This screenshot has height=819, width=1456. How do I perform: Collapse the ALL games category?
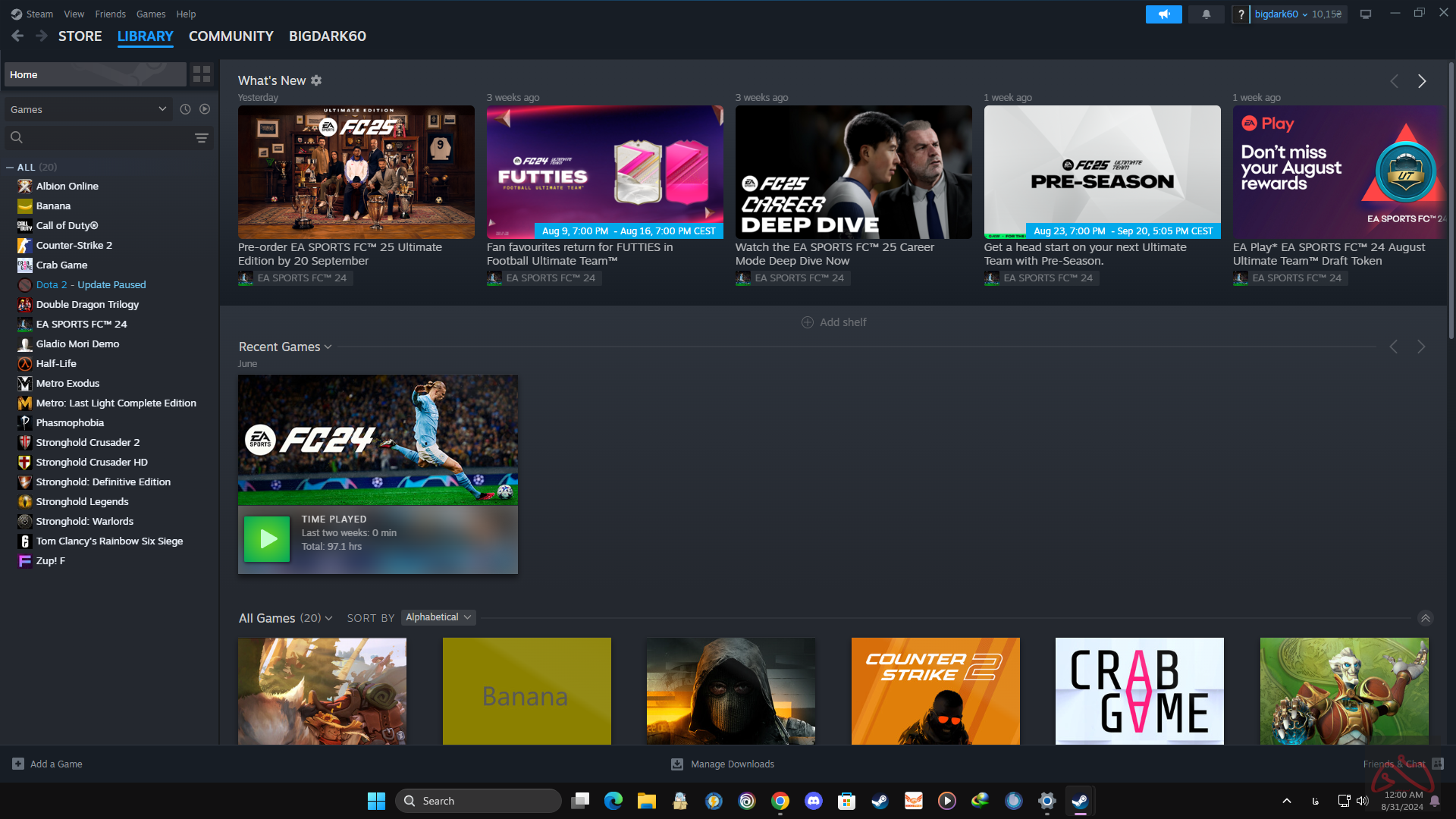(x=10, y=167)
